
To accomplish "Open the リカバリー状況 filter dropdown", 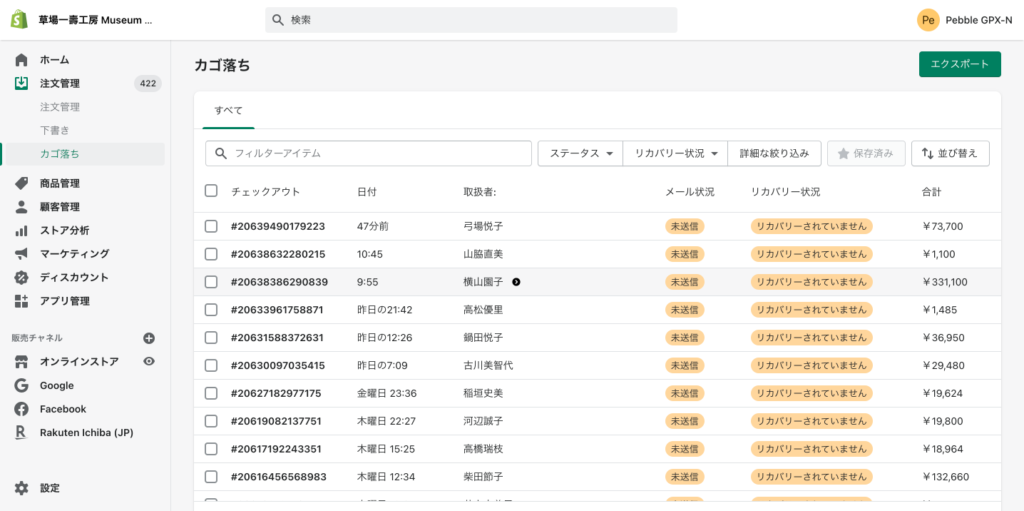I will pos(676,153).
